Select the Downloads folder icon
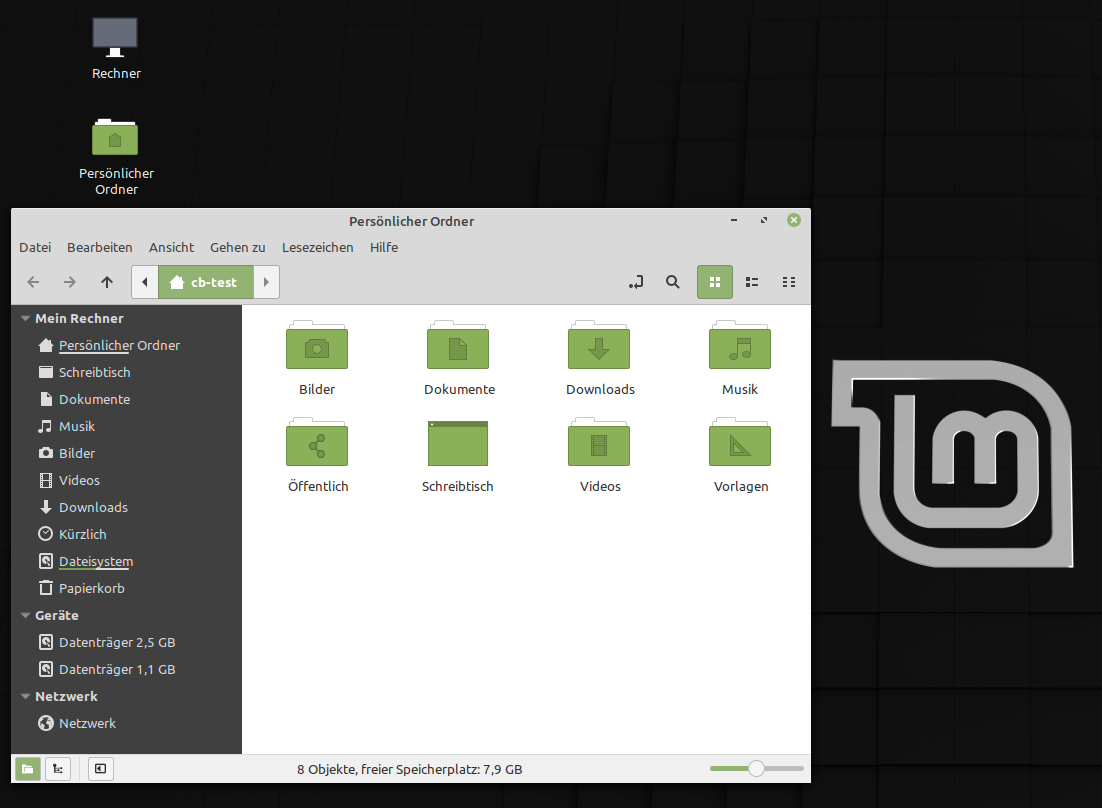Screen dimensions: 1102x808 (x=599, y=346)
